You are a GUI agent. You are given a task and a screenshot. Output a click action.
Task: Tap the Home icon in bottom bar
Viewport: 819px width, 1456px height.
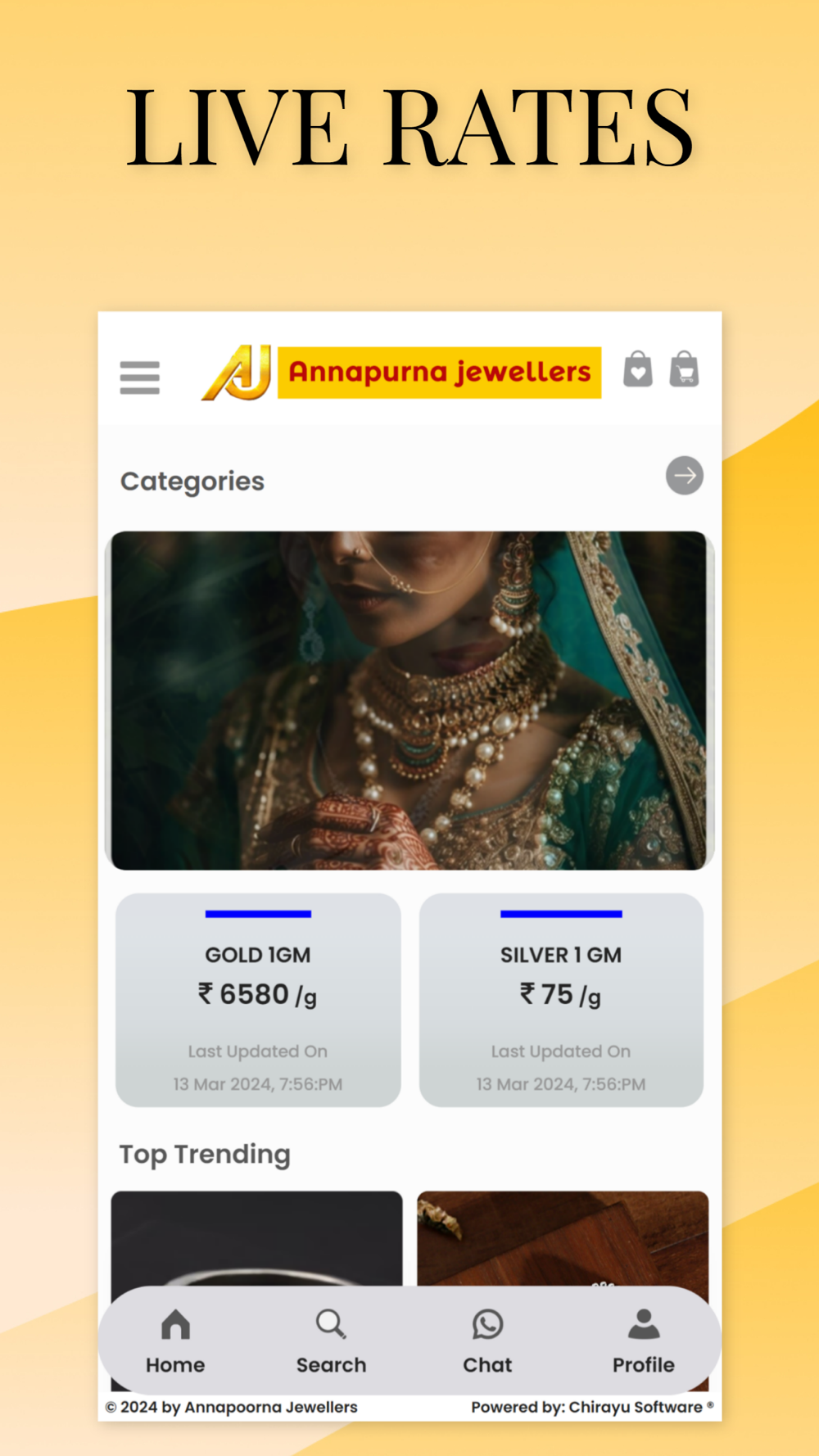point(175,1324)
